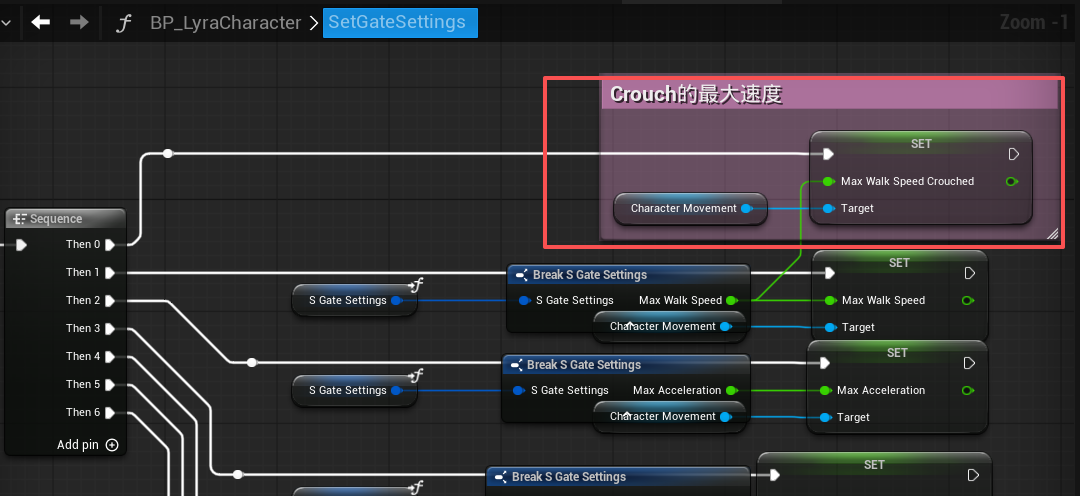Click Max Acceleration output pin on SET node
Image resolution: width=1080 pixels, height=496 pixels.
[x=968, y=391]
